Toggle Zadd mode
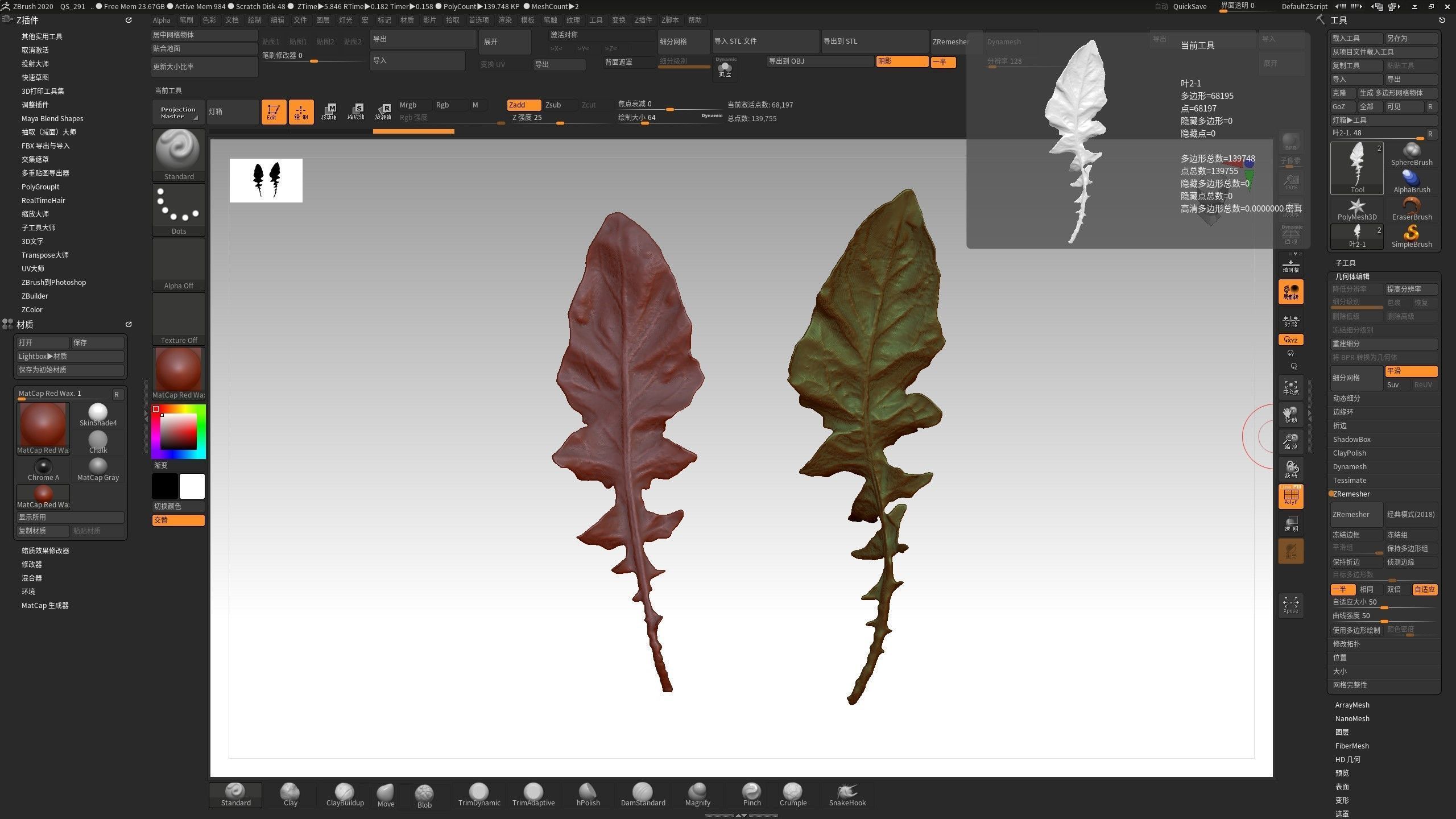This screenshot has height=819, width=1456. coord(523,105)
